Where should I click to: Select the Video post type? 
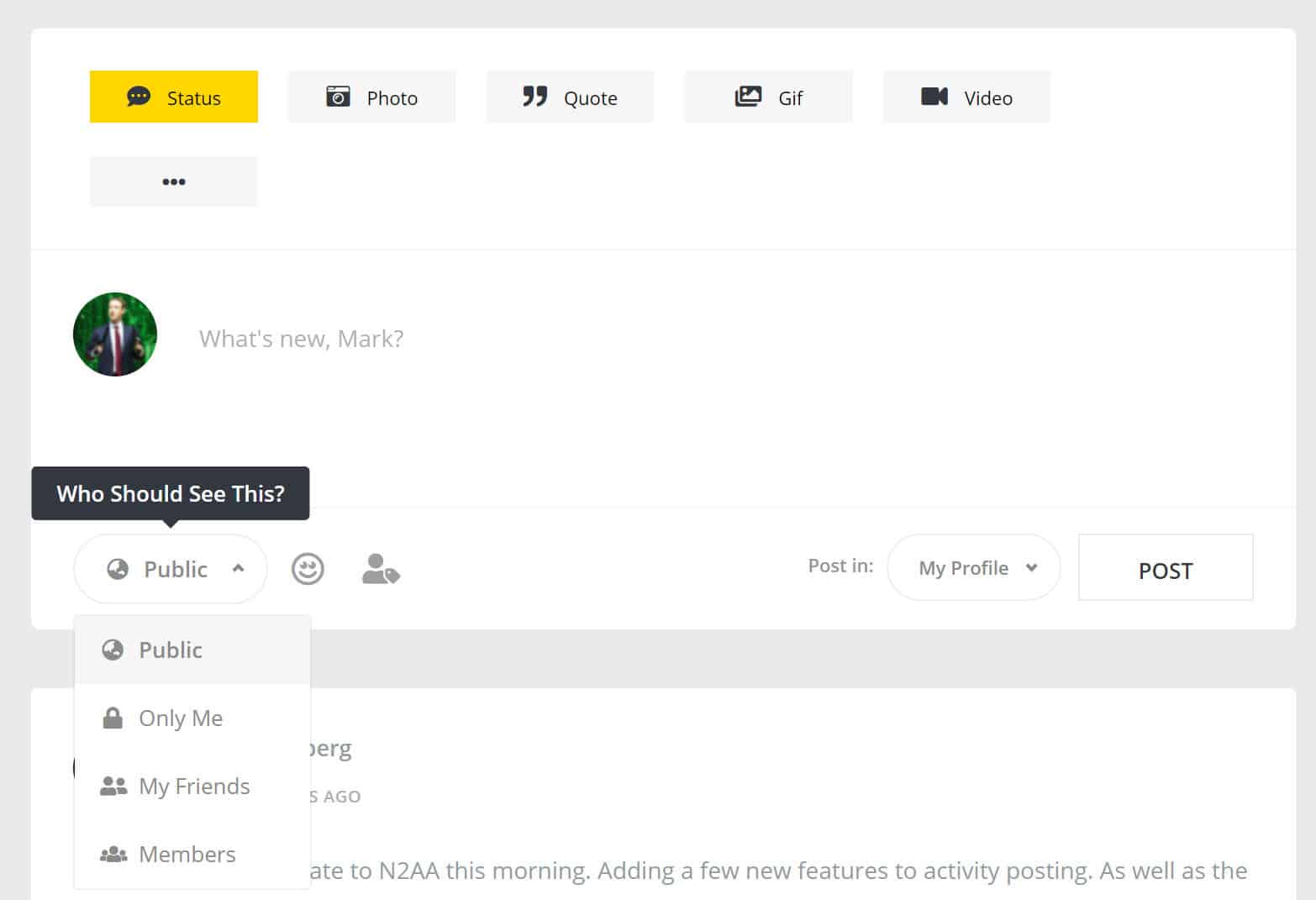[966, 97]
